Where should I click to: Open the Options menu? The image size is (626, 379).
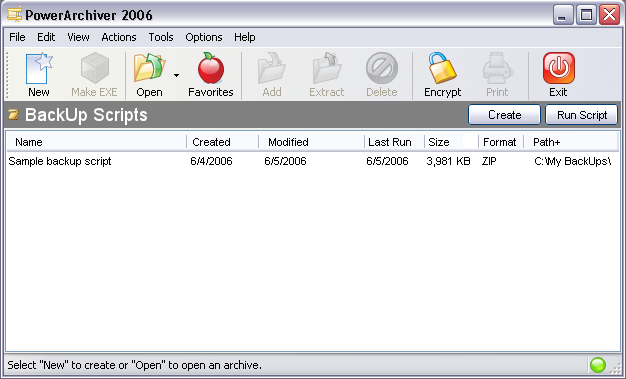(x=204, y=37)
